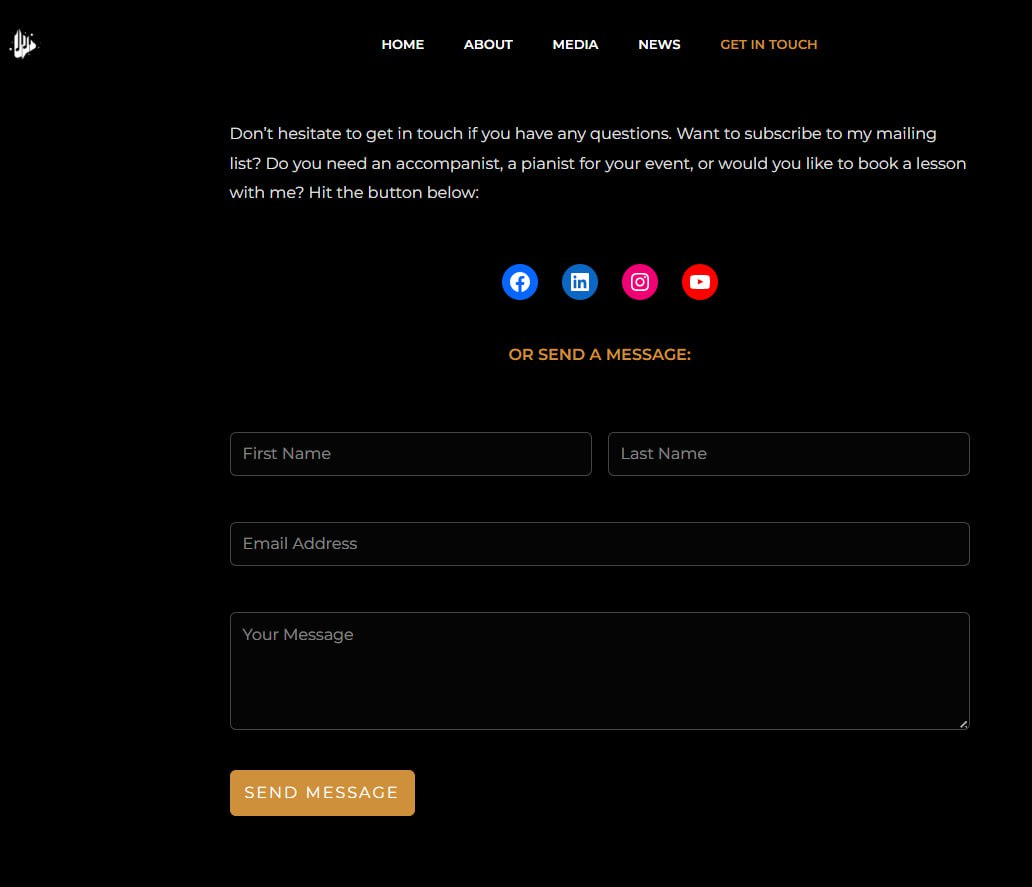Open the LinkedIn social icon

580,282
